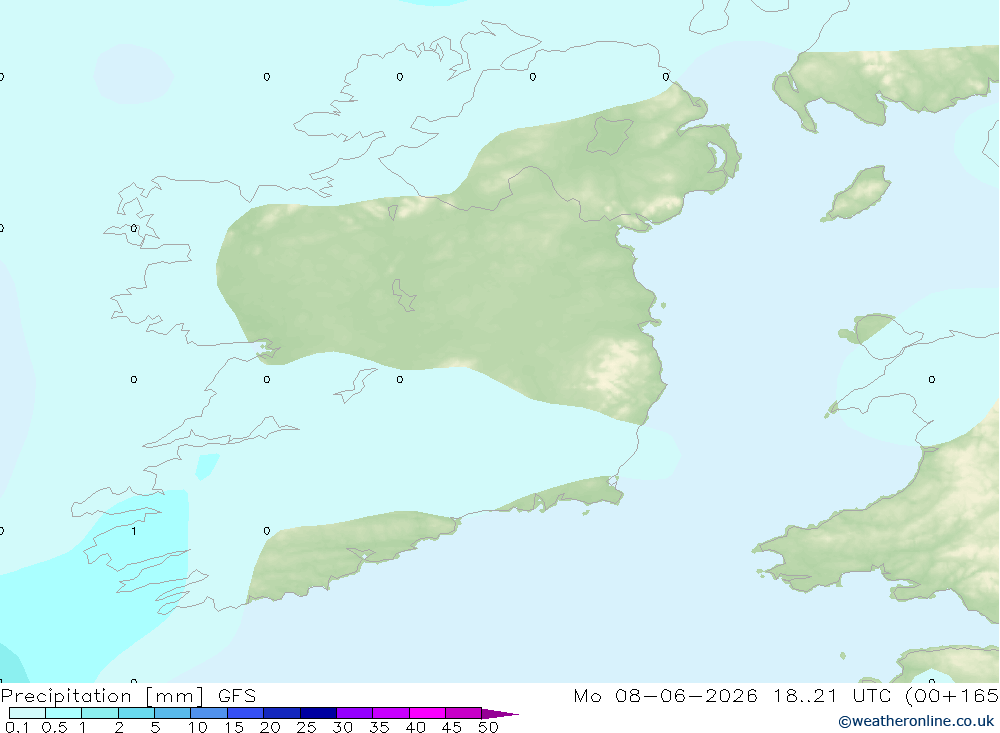Pick the 35–40 mm purple legend swatch
Viewport: 1000px width, 733px height.
coord(391,713)
